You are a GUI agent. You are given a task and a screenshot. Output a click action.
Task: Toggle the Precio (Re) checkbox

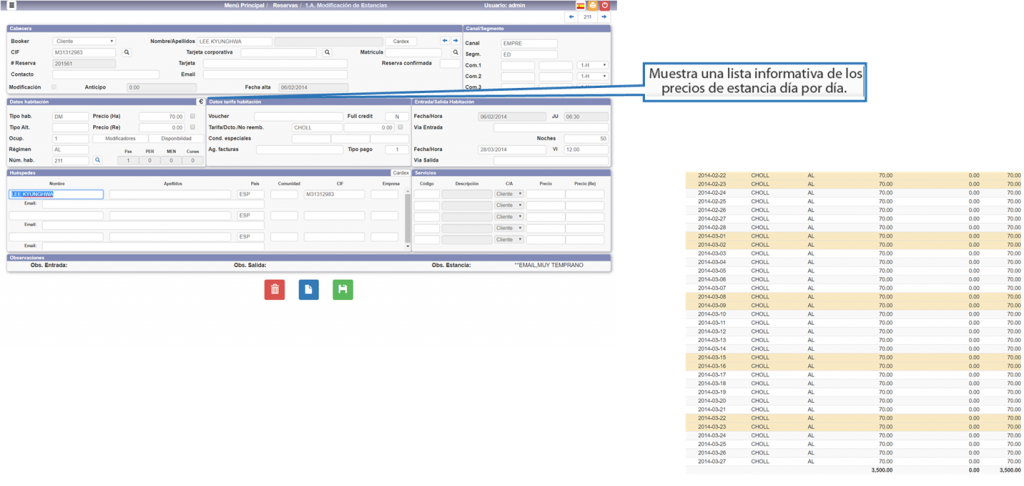191,127
